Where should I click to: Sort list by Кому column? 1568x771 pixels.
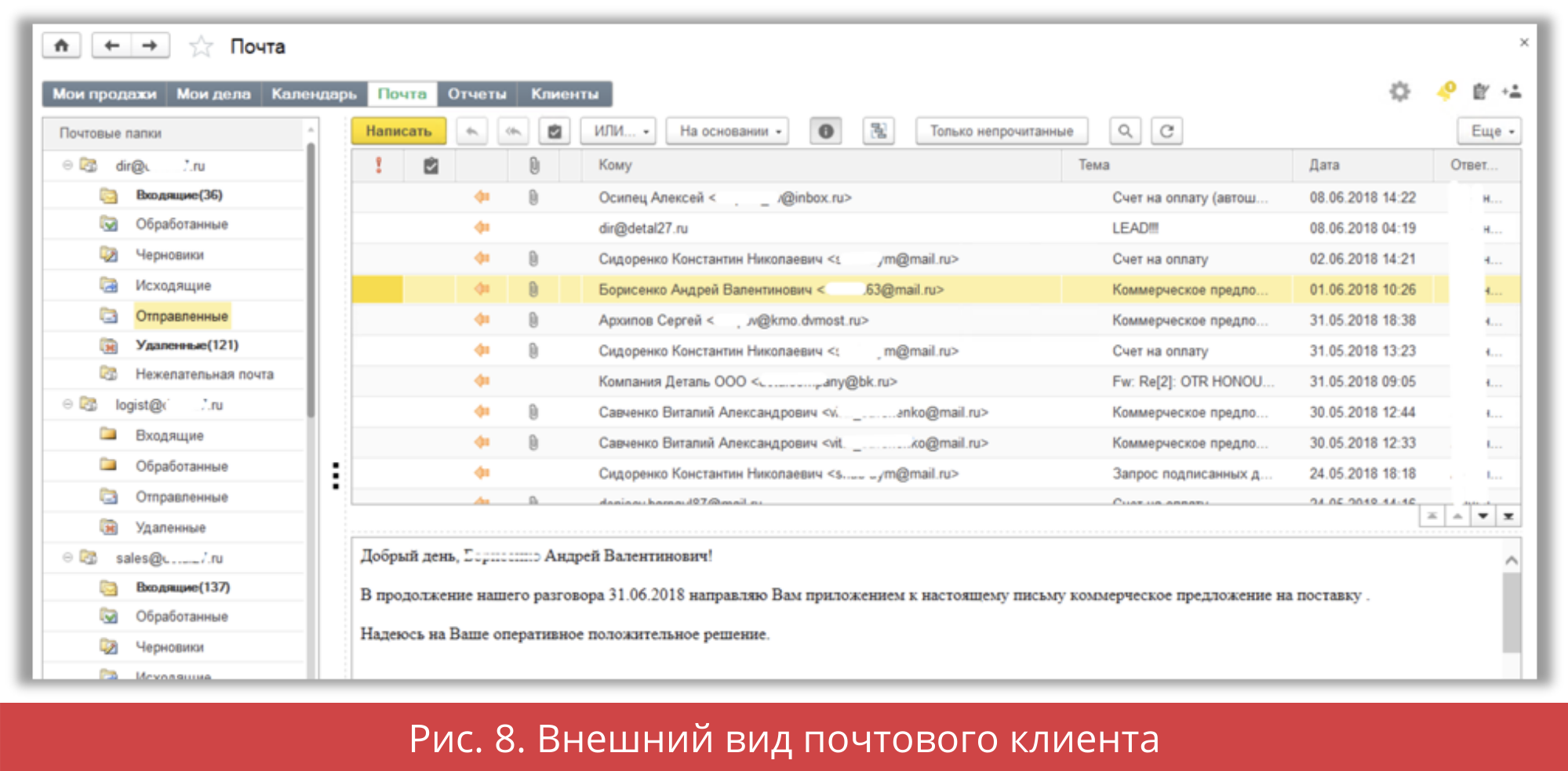tap(821, 165)
